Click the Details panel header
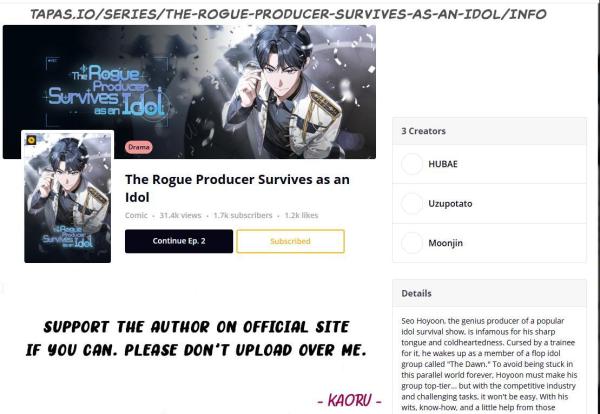This screenshot has height=414, width=600. pyautogui.click(x=489, y=293)
